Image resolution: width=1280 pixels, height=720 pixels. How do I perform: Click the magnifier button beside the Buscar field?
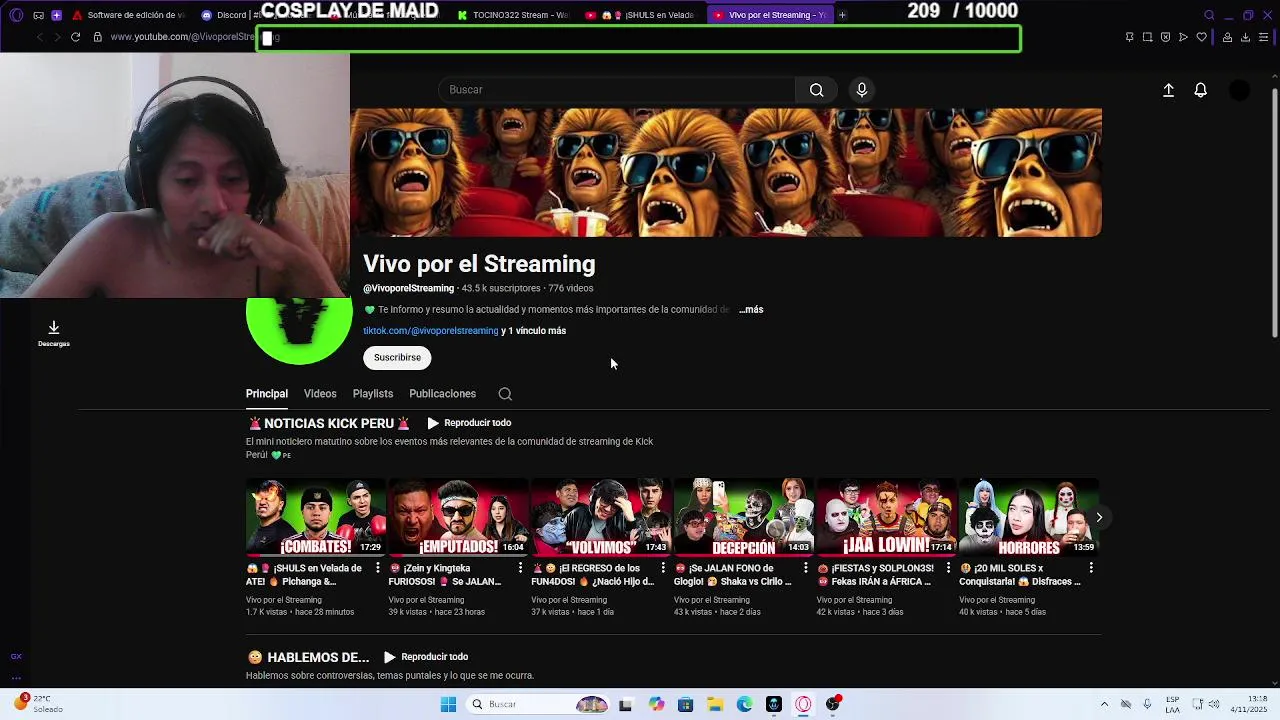[817, 90]
